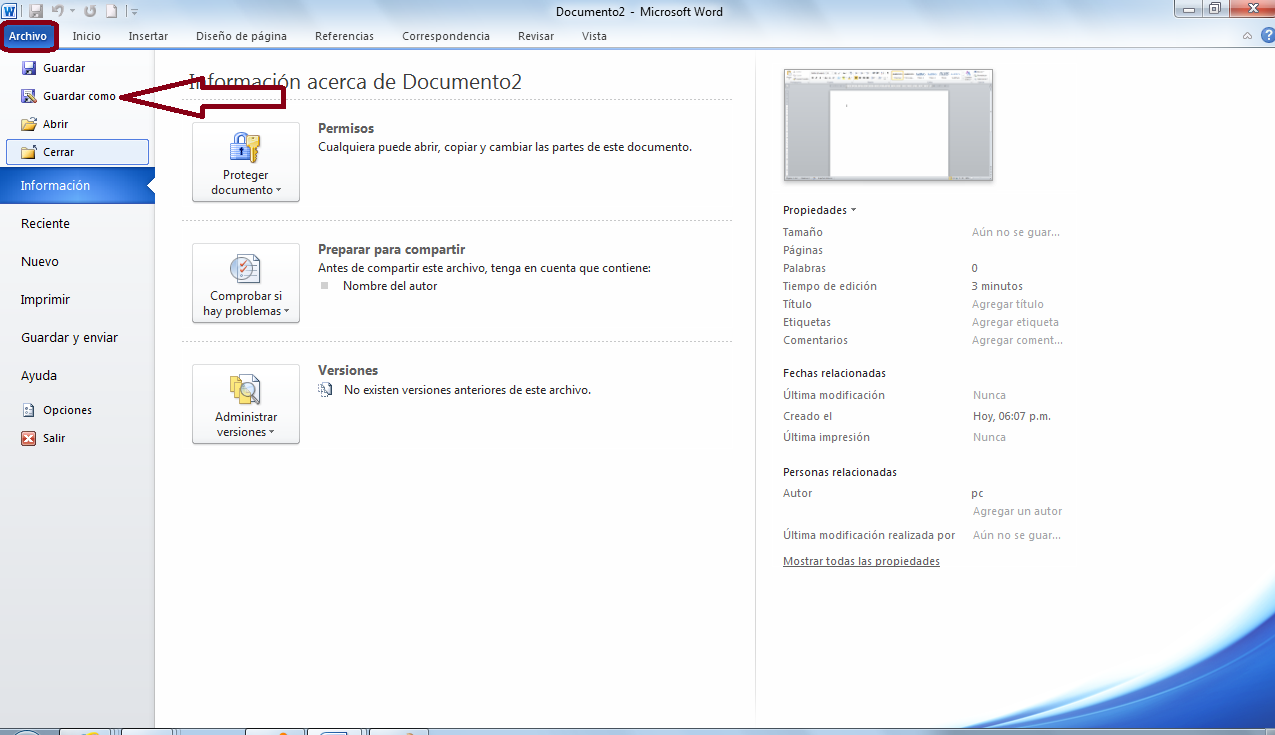This screenshot has height=735, width=1275.
Task: Click Salir to exit Word
Action: (x=52, y=438)
